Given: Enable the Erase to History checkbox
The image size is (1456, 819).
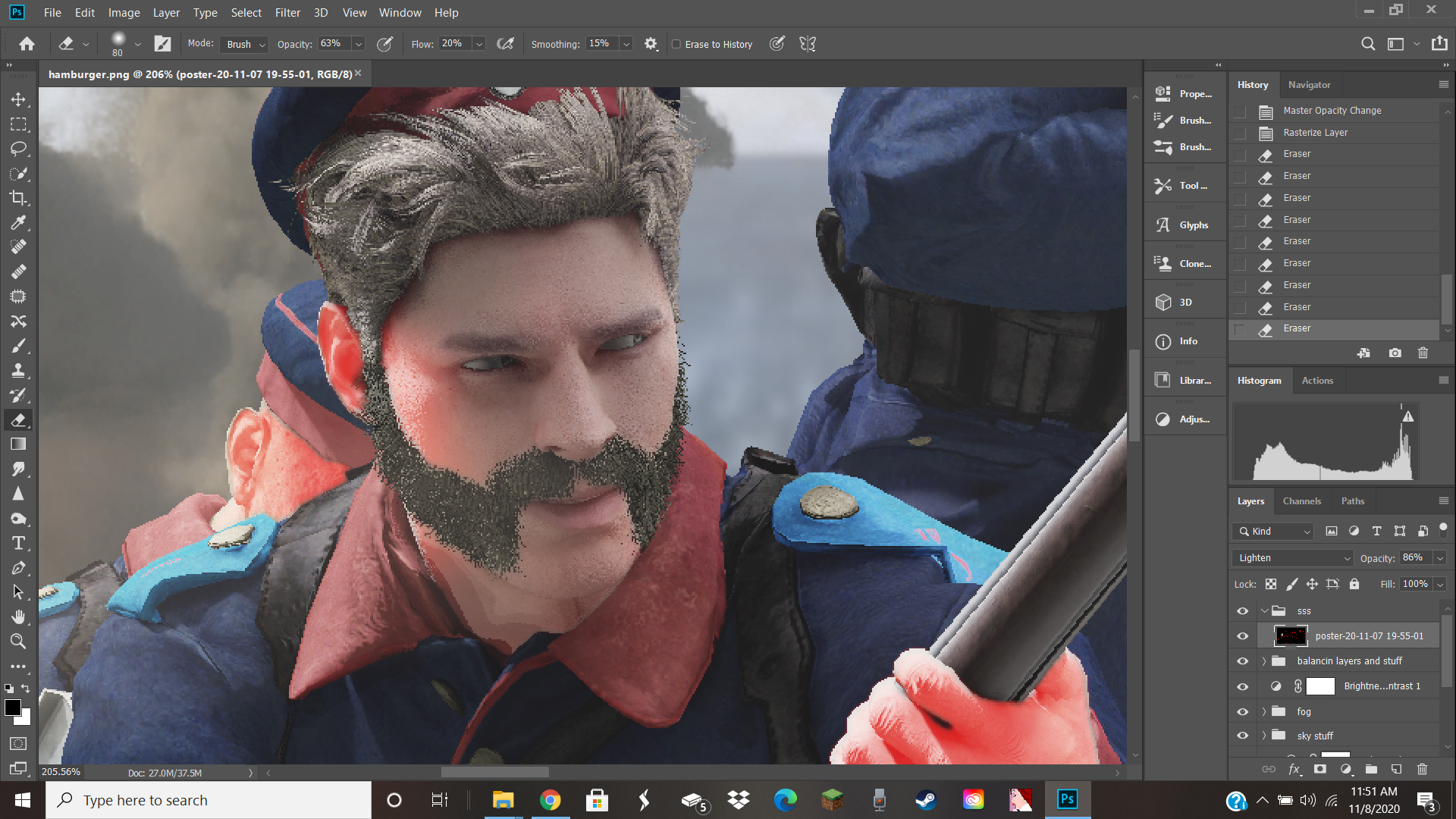Looking at the screenshot, I should point(676,44).
